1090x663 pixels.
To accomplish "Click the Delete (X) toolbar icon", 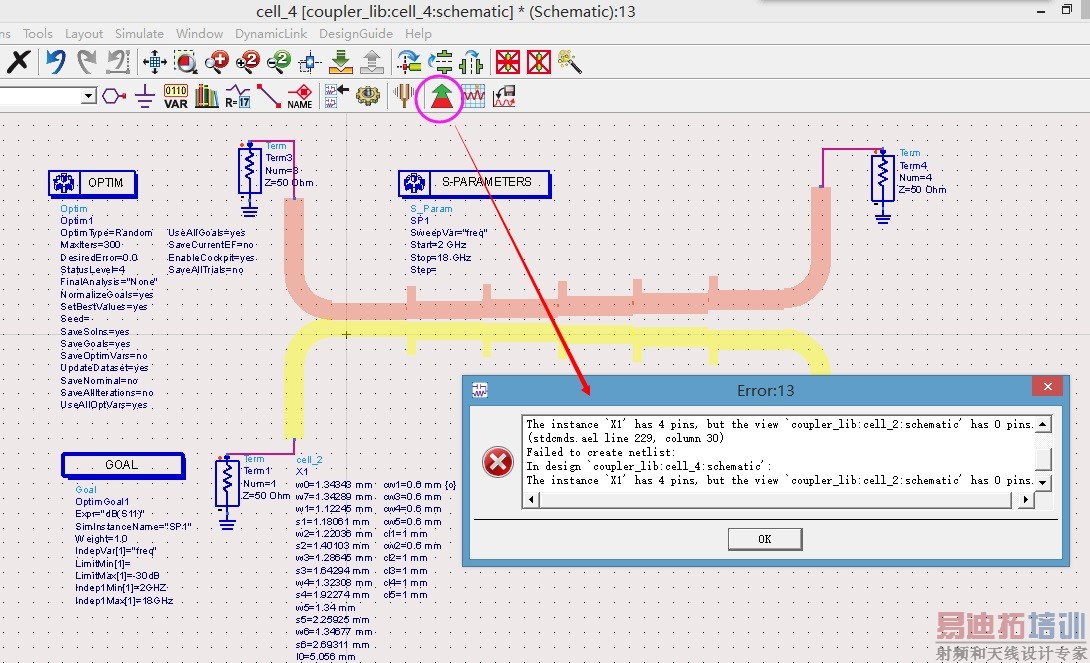I will click(x=18, y=62).
